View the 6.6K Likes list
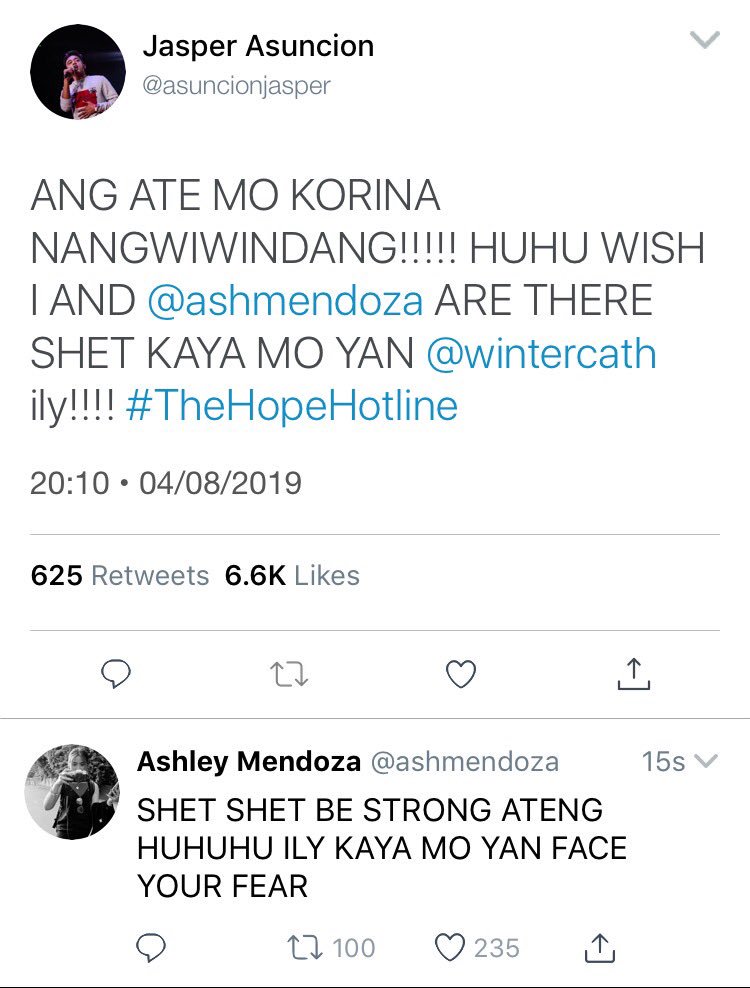Image resolution: width=750 pixels, height=988 pixels. pos(292,575)
